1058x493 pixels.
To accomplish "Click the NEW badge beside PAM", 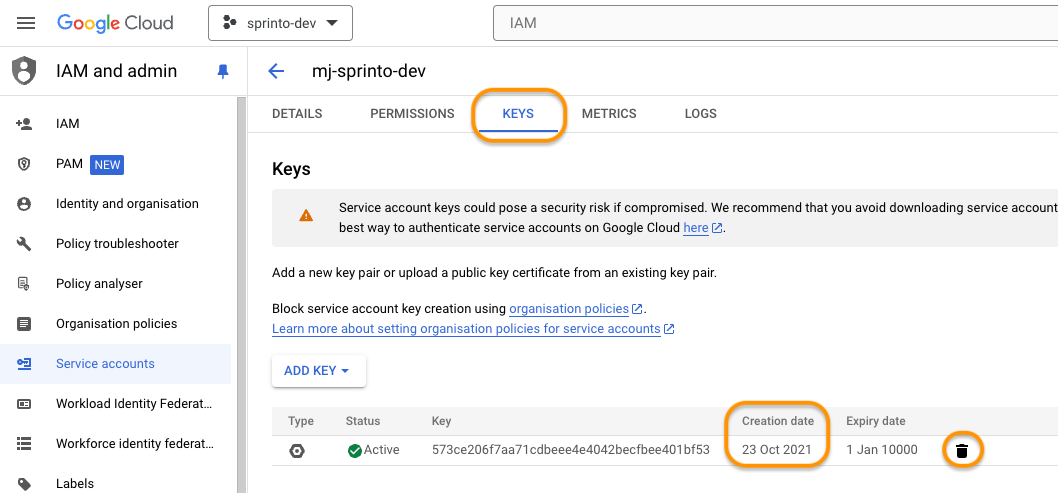I will coord(107,164).
